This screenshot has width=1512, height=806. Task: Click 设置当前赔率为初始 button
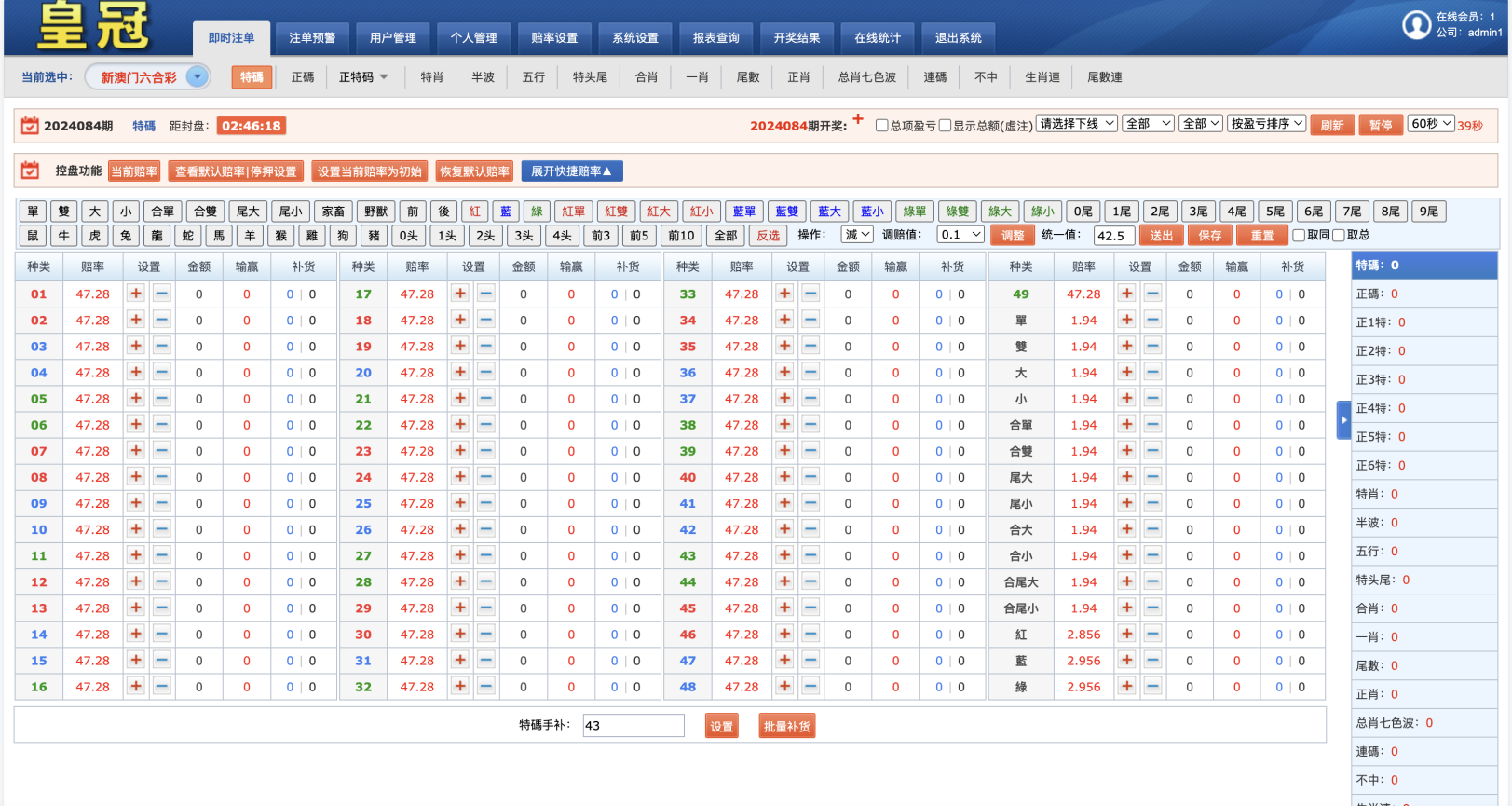coord(370,171)
